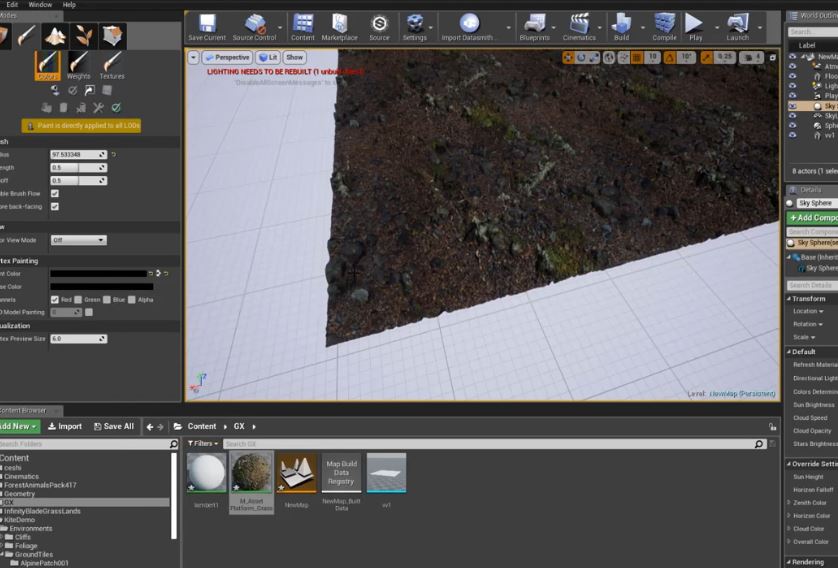This screenshot has height=568, width=838.
Task: Open the Window menu
Action: [40, 5]
